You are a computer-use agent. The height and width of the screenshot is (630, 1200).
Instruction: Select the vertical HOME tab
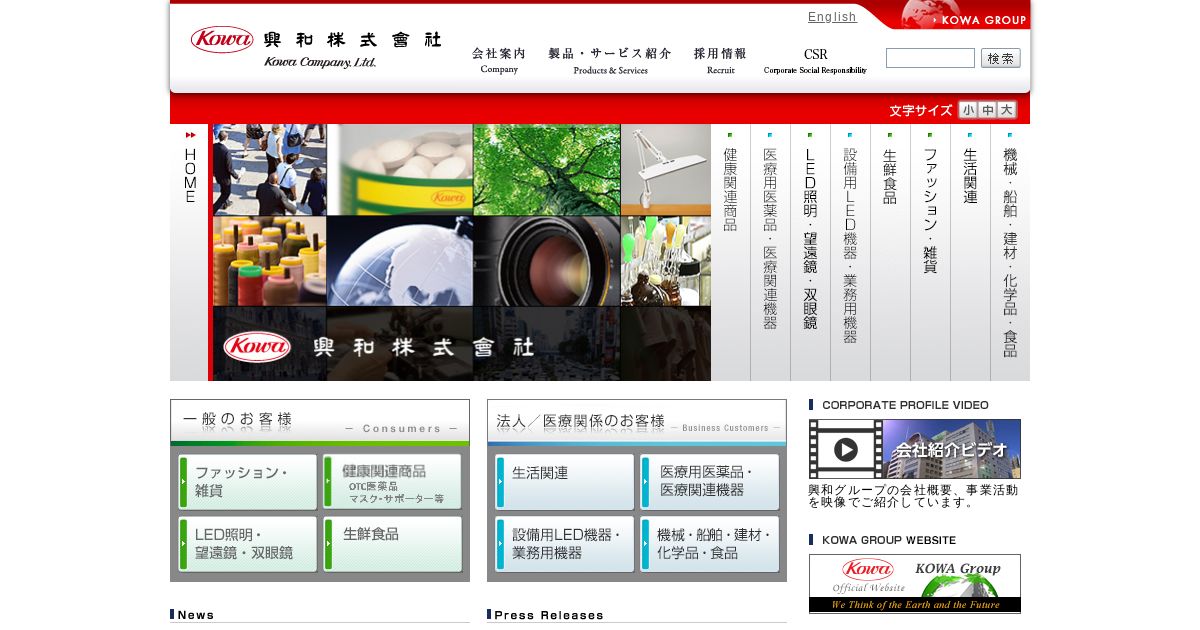(190, 252)
